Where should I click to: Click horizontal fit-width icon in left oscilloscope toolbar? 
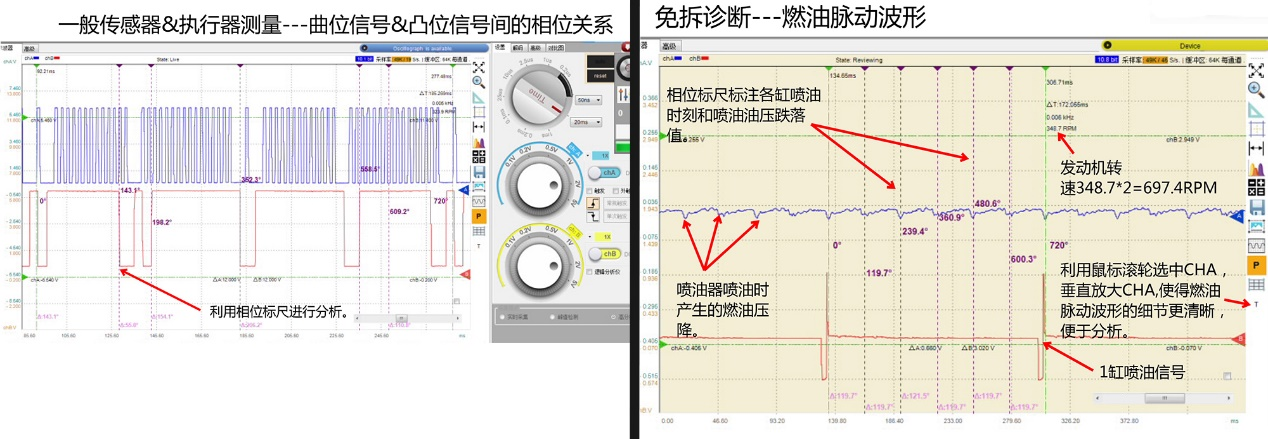click(478, 127)
